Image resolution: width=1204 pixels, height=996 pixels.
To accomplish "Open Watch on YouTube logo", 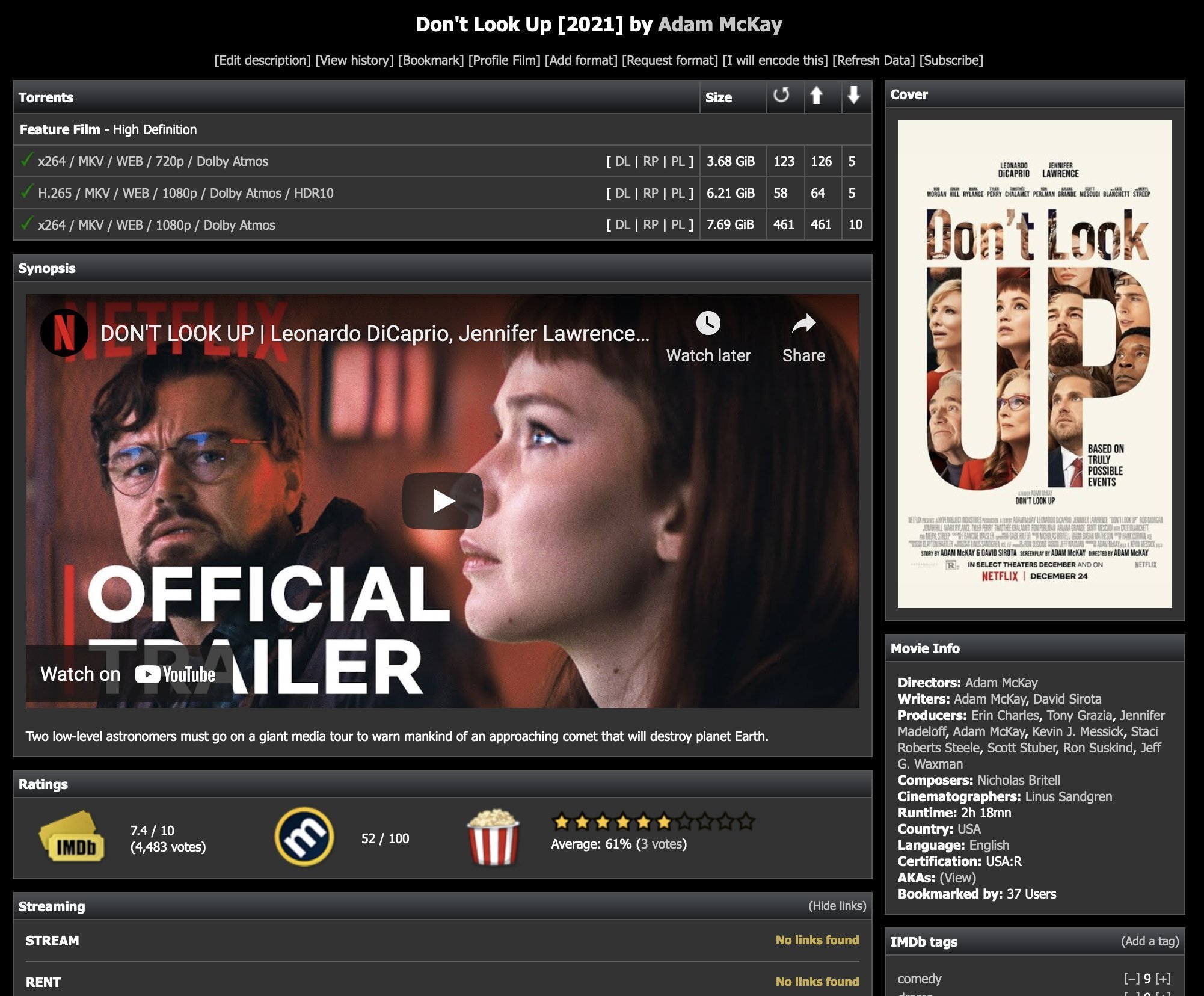I will coord(175,674).
